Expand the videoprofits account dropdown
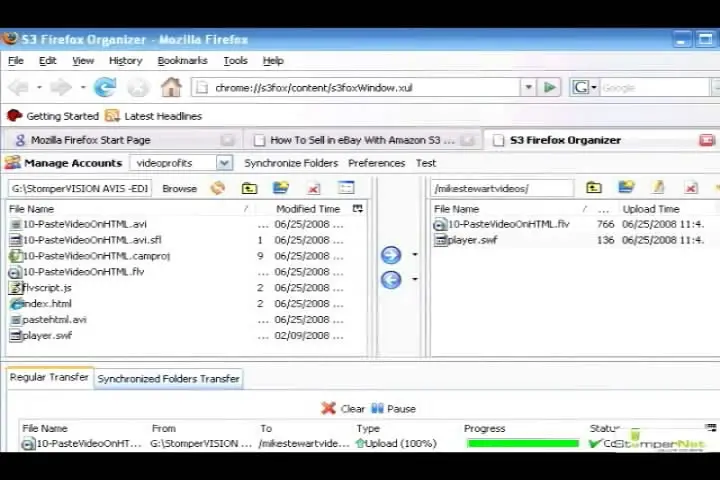 coord(224,163)
